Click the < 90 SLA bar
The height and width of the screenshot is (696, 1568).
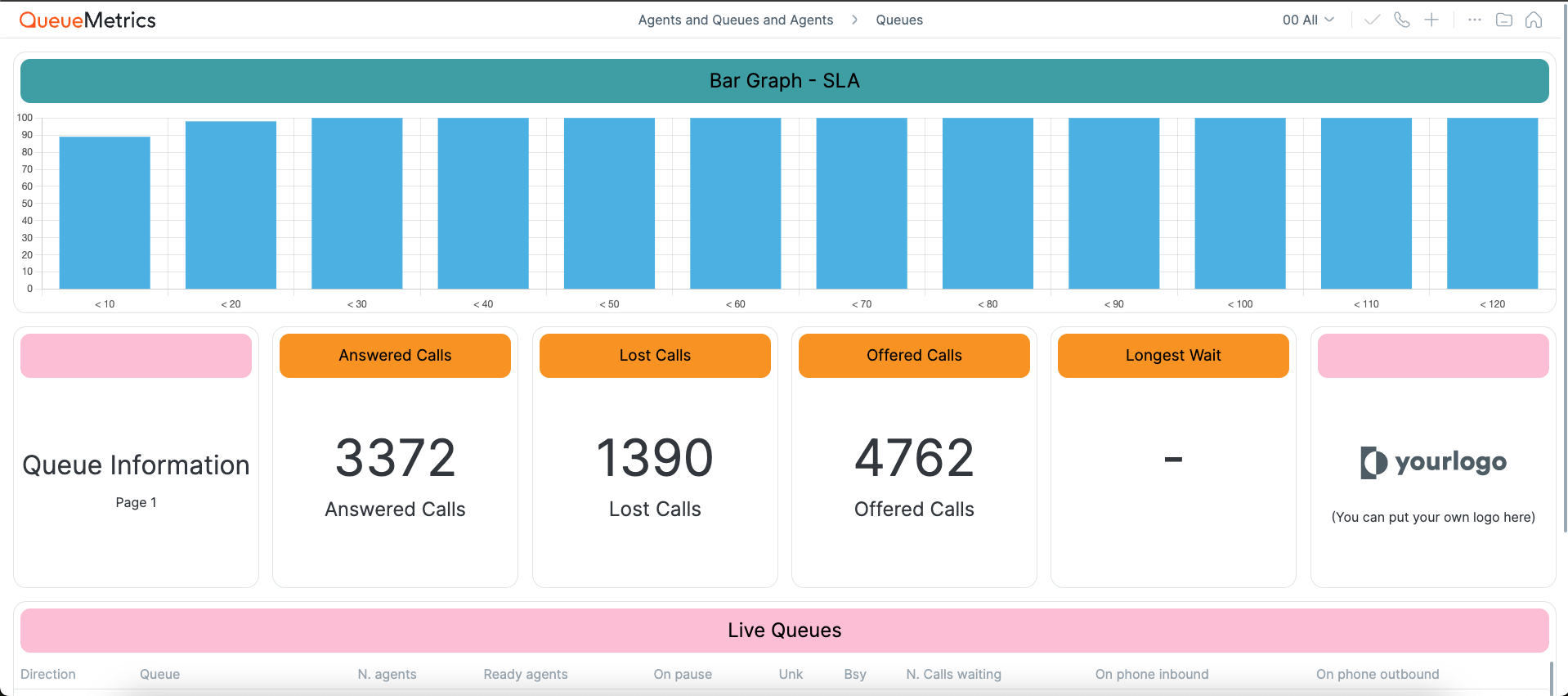click(1114, 204)
